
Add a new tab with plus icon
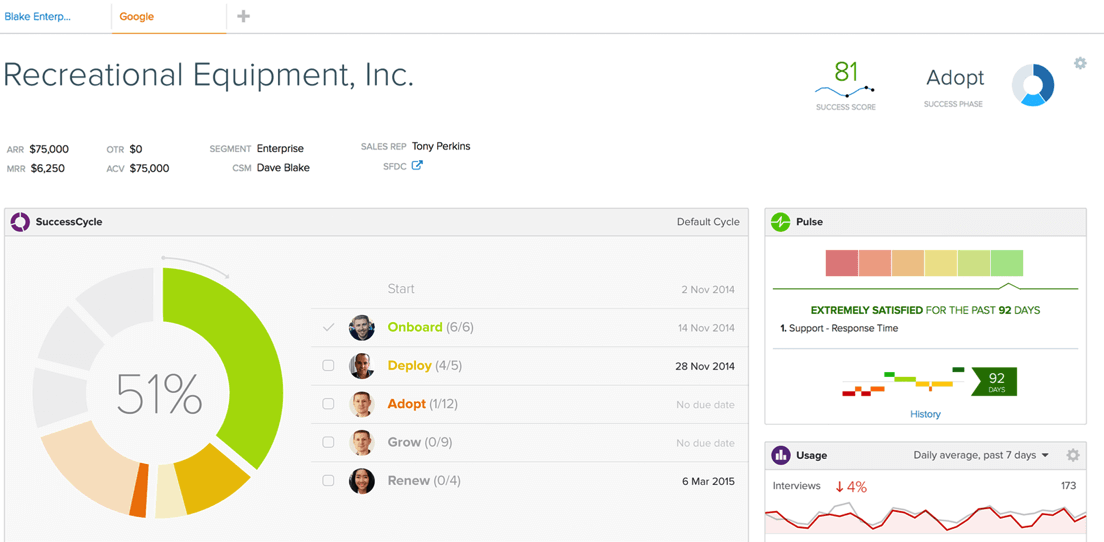click(x=244, y=16)
